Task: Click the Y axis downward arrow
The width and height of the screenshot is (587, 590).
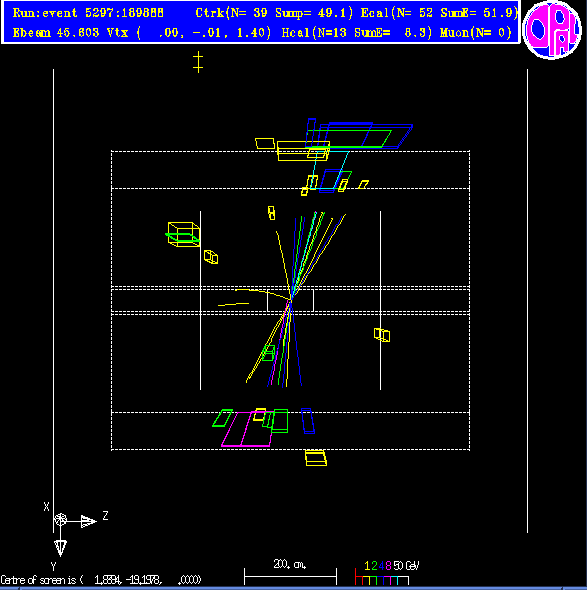Action: point(61,548)
